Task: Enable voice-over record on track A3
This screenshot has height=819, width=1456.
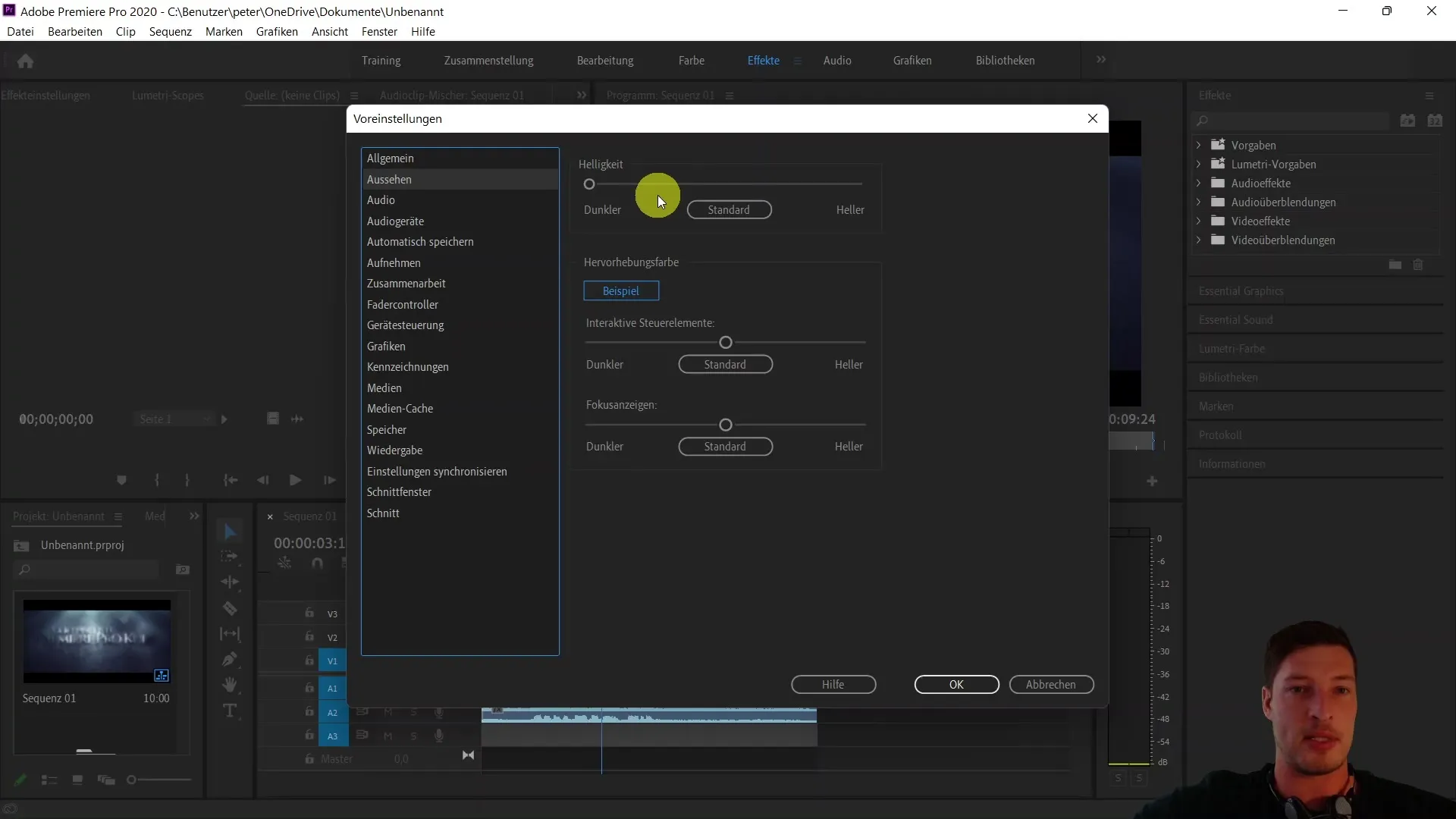Action: click(438, 736)
